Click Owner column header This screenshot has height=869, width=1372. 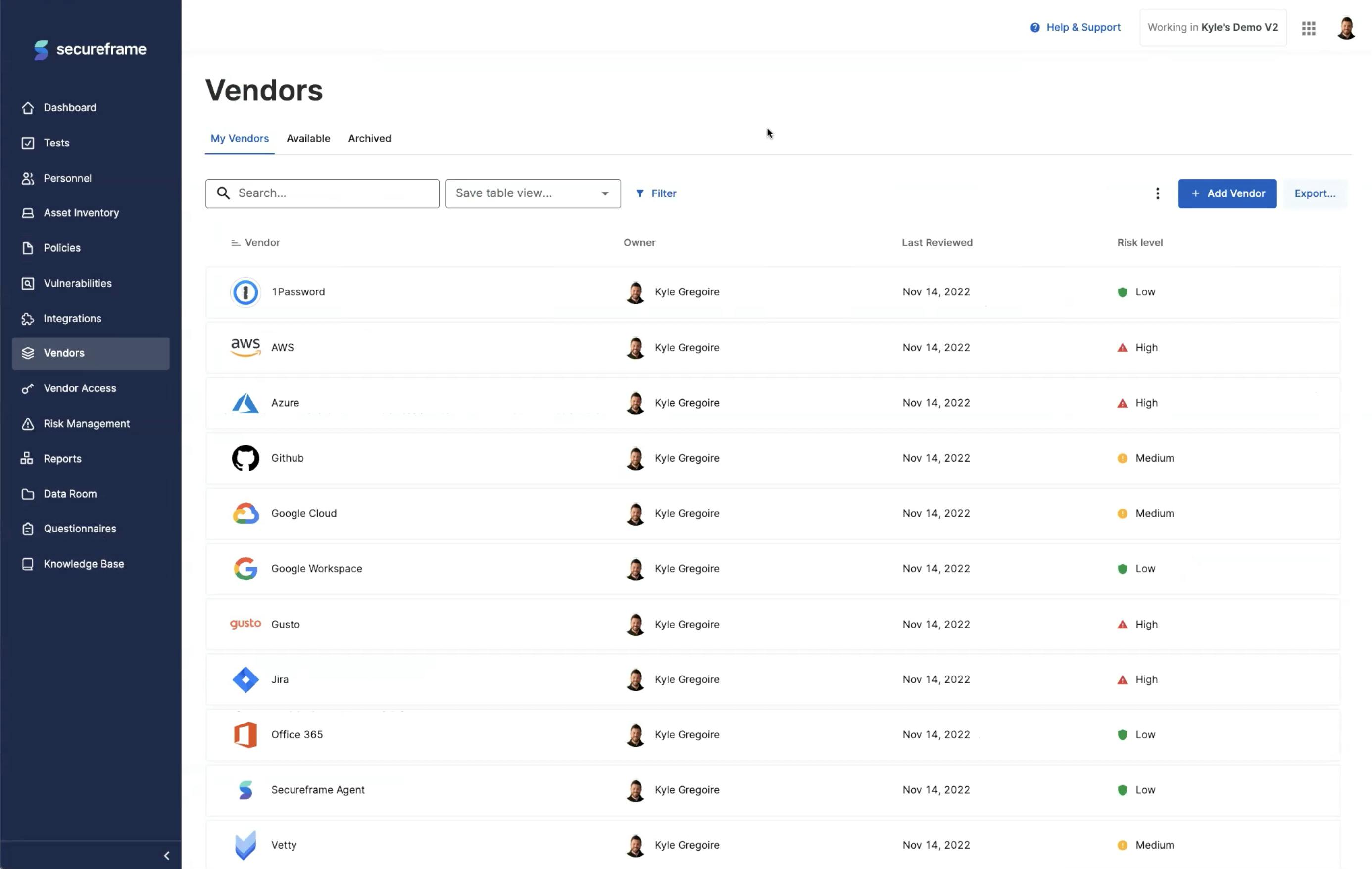[x=639, y=243]
